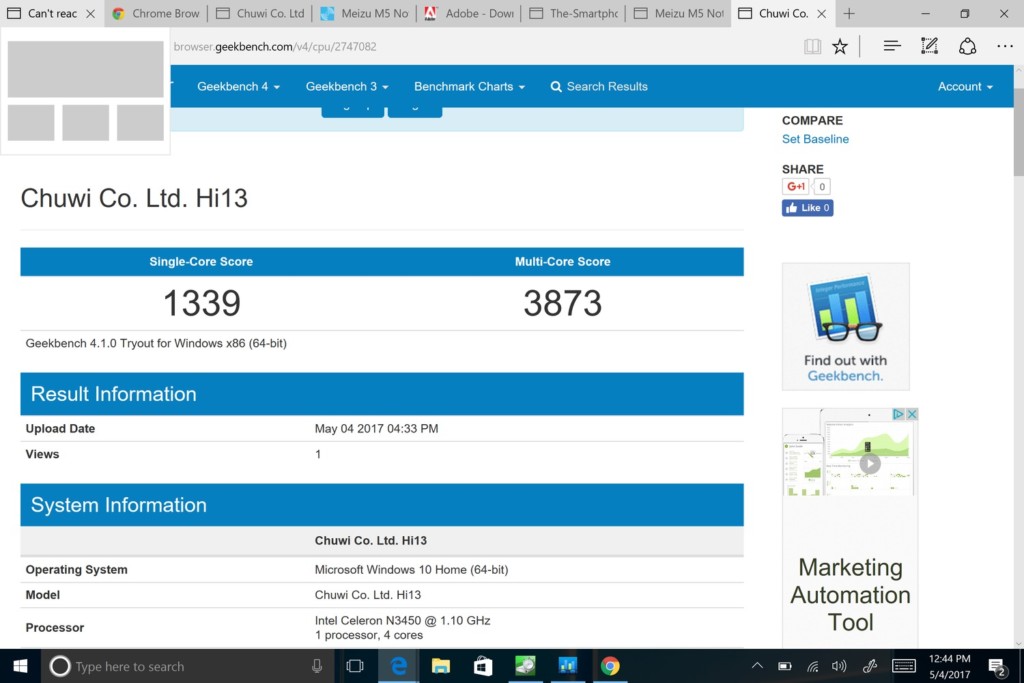Switch to the Adobe - Download tab
Image resolution: width=1024 pixels, height=683 pixels.
click(469, 13)
